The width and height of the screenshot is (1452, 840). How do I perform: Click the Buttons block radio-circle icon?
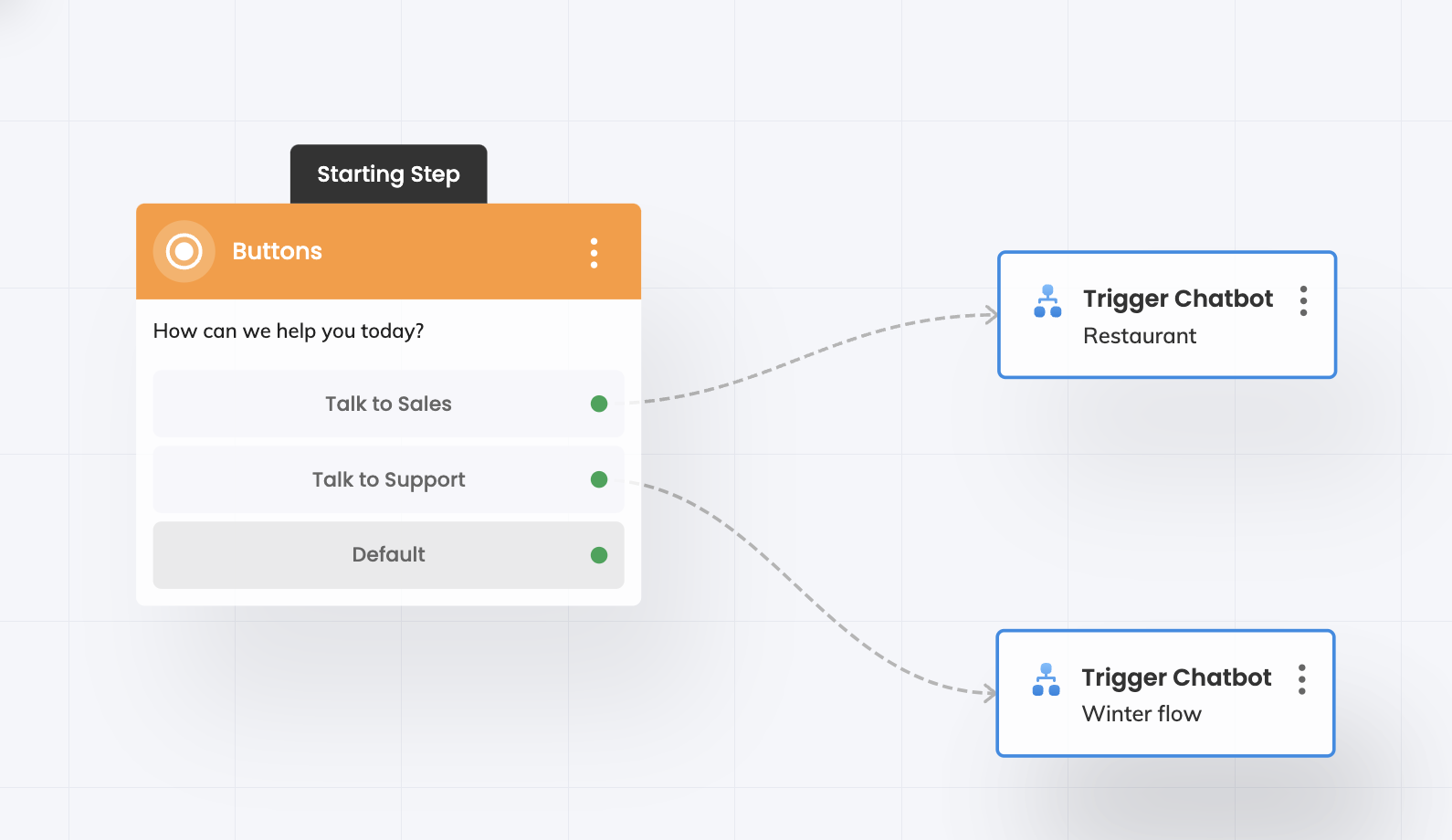tap(184, 251)
